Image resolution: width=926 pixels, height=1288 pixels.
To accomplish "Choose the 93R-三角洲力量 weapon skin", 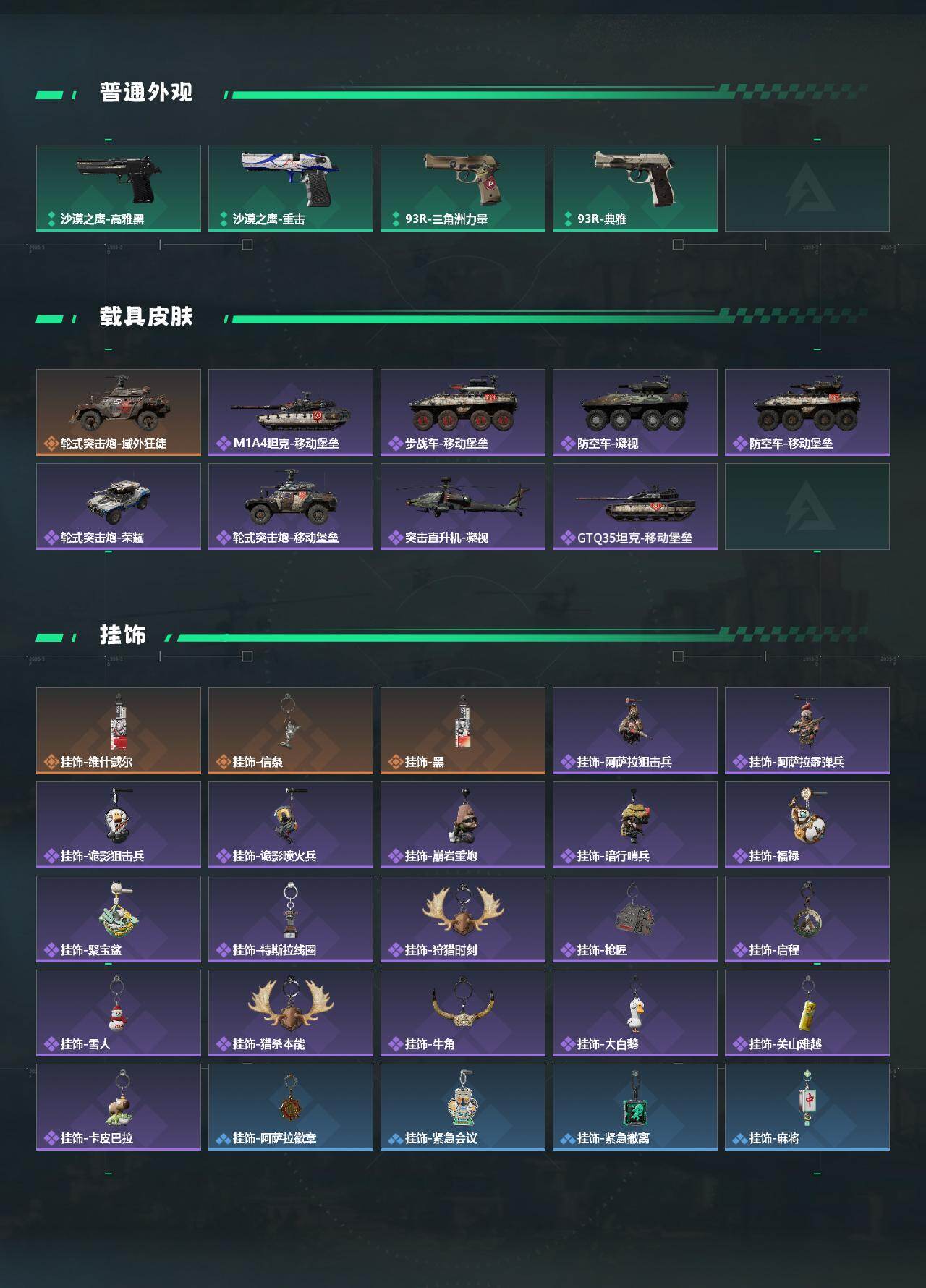I will tap(463, 188).
